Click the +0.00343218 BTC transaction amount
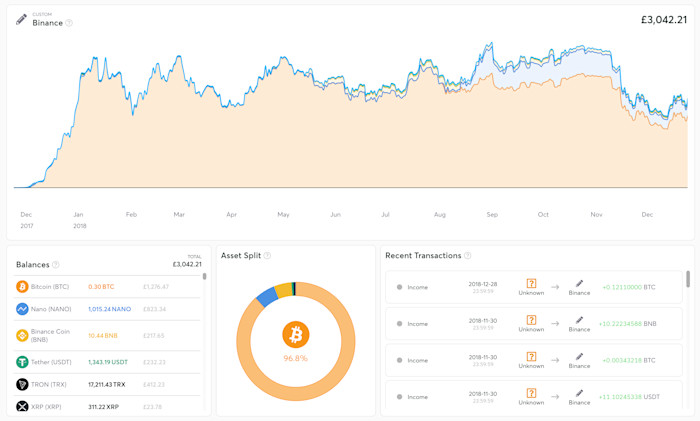 pos(629,360)
